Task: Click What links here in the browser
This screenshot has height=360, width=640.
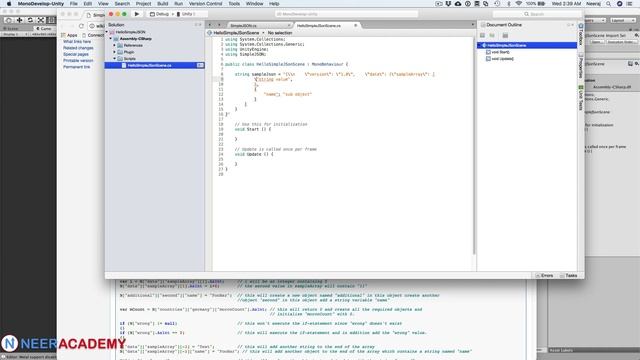Action: point(77,42)
